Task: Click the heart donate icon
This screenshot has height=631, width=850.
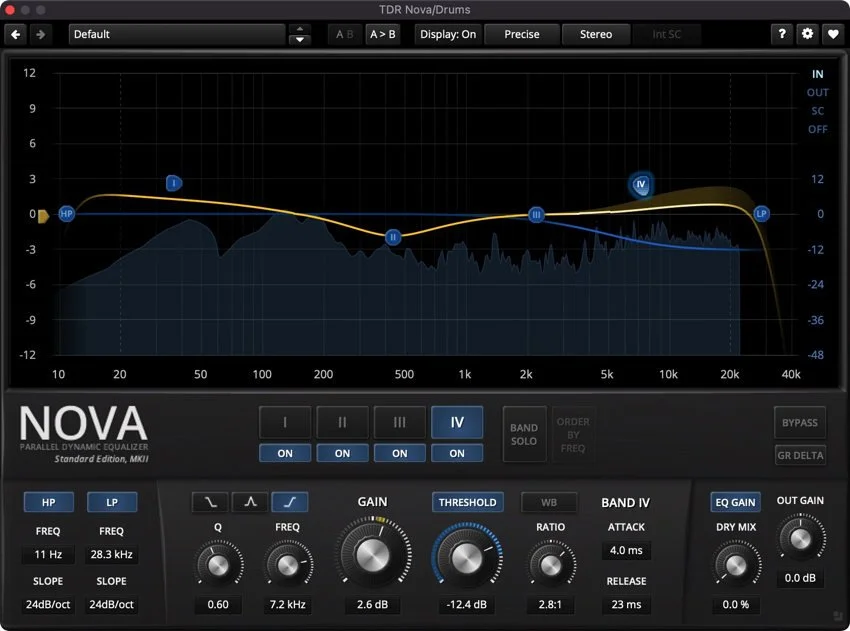Action: 833,34
